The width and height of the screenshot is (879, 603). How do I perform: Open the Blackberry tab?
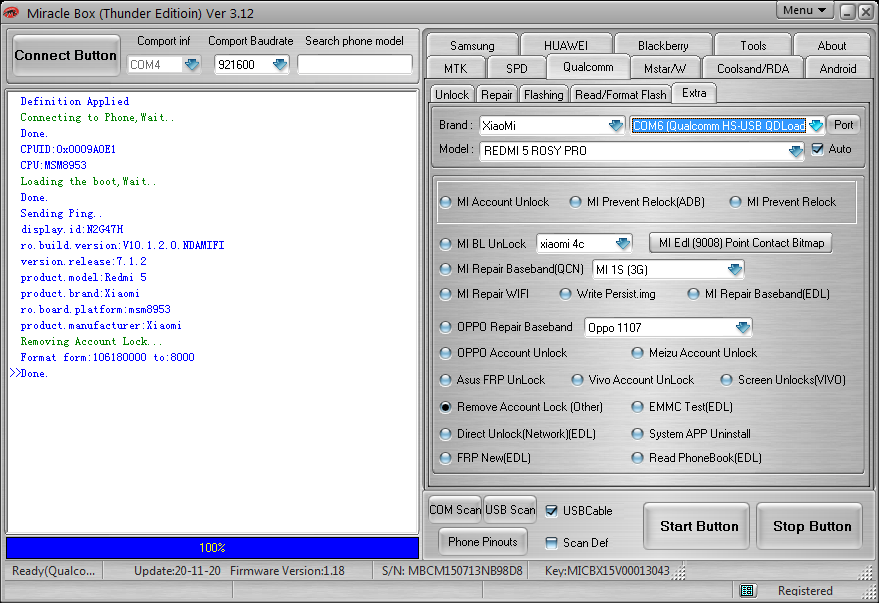pyautogui.click(x=663, y=45)
